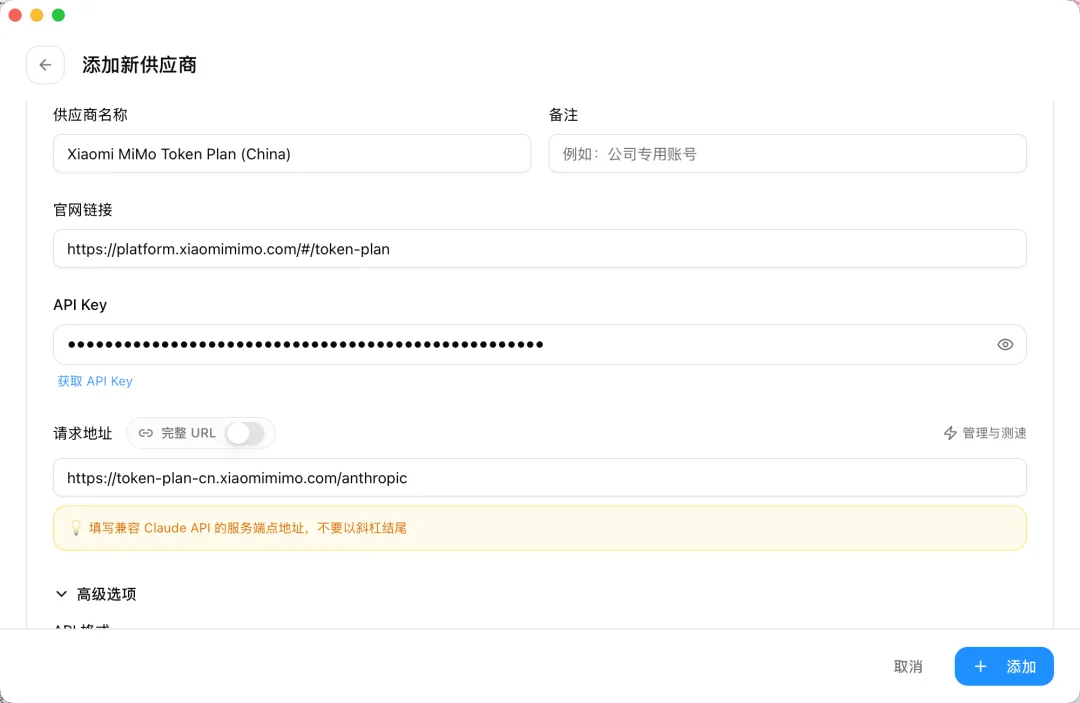Toggle the 完整 URL switch
The image size is (1080, 703).
[x=245, y=433]
